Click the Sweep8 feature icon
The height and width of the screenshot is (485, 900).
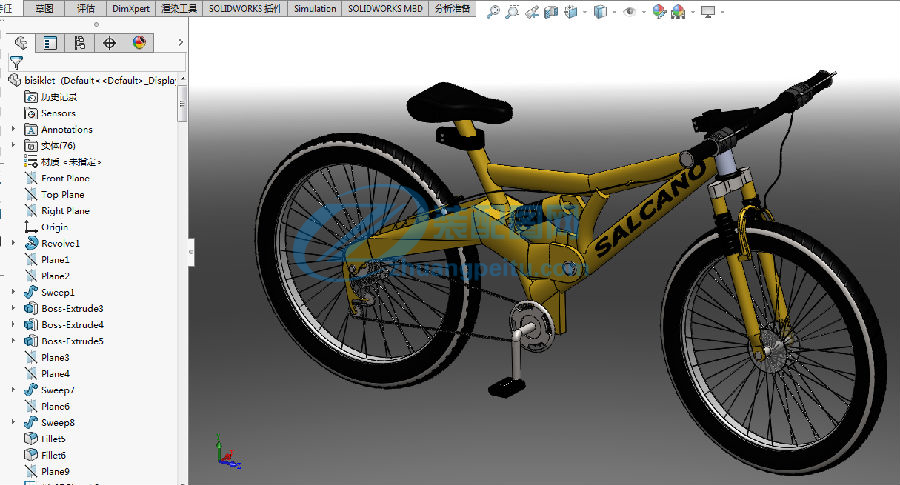tap(31, 422)
